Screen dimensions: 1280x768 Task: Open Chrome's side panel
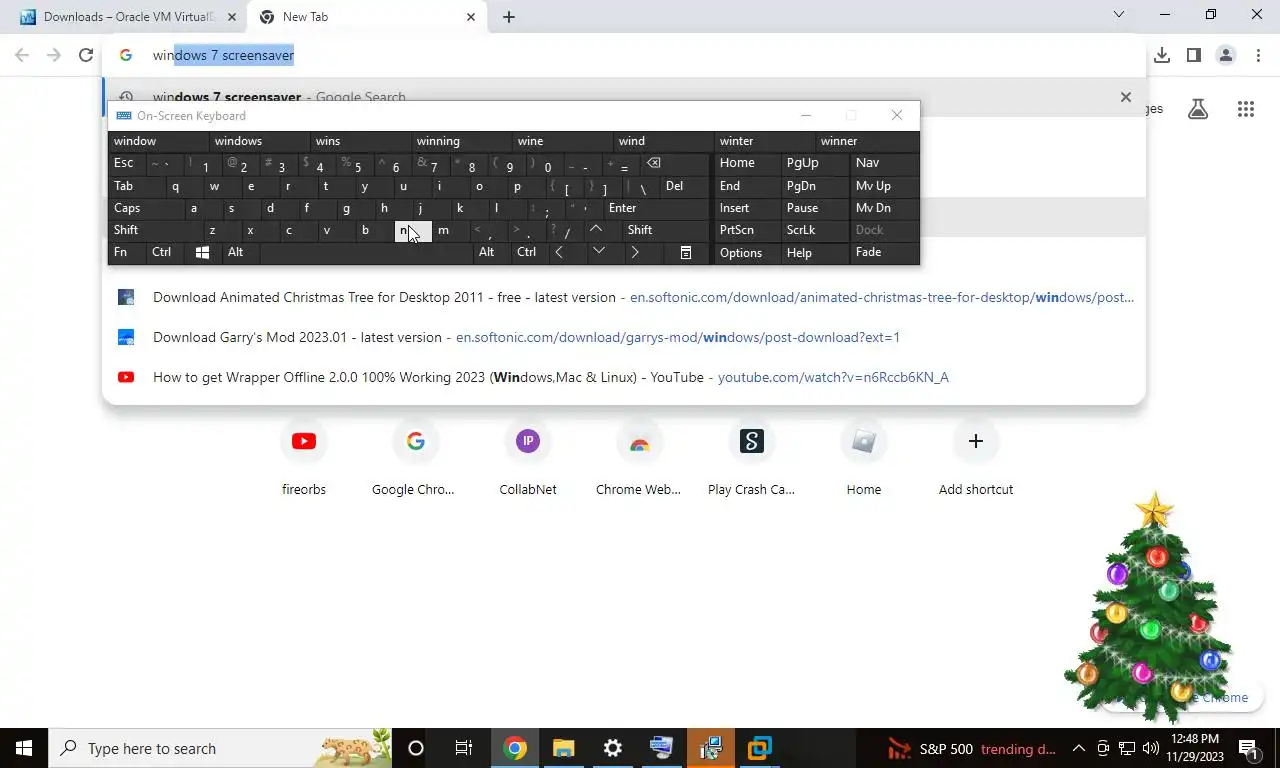pos(1194,55)
